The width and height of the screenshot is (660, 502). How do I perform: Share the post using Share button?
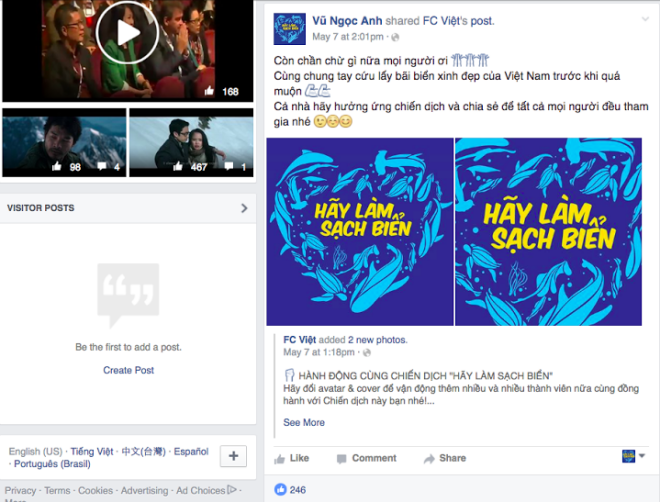tap(444, 458)
